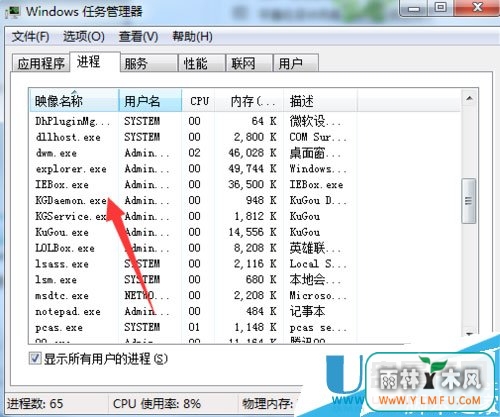
Task: Sort by 映像名称 column header
Action: (x=74, y=100)
